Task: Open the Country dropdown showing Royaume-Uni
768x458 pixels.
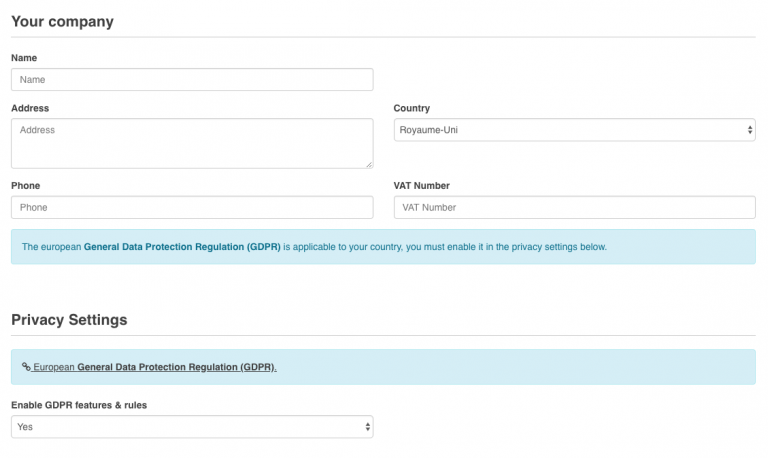Action: (x=574, y=130)
